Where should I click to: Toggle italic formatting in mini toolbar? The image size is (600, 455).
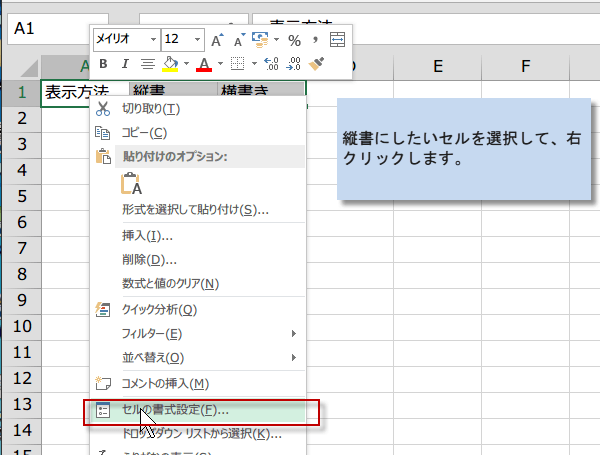[124, 64]
